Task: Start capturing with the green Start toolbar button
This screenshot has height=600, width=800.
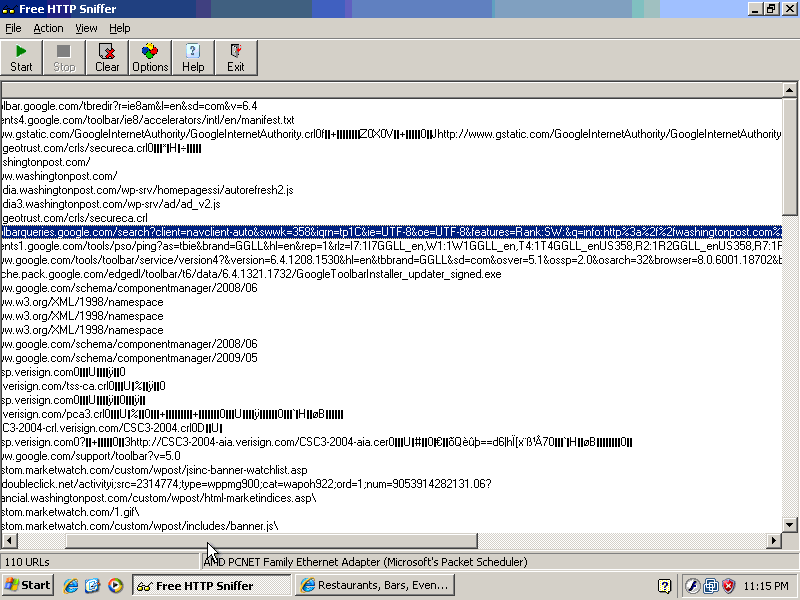Action: (x=21, y=58)
